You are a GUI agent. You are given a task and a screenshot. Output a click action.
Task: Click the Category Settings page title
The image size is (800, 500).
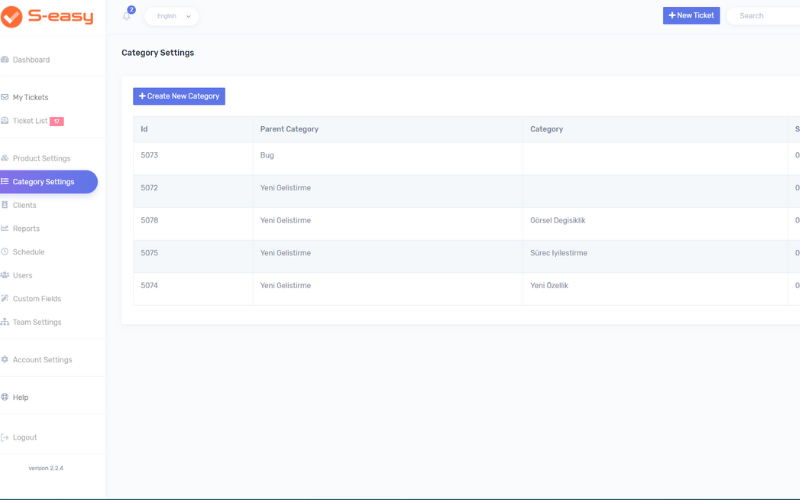click(158, 53)
